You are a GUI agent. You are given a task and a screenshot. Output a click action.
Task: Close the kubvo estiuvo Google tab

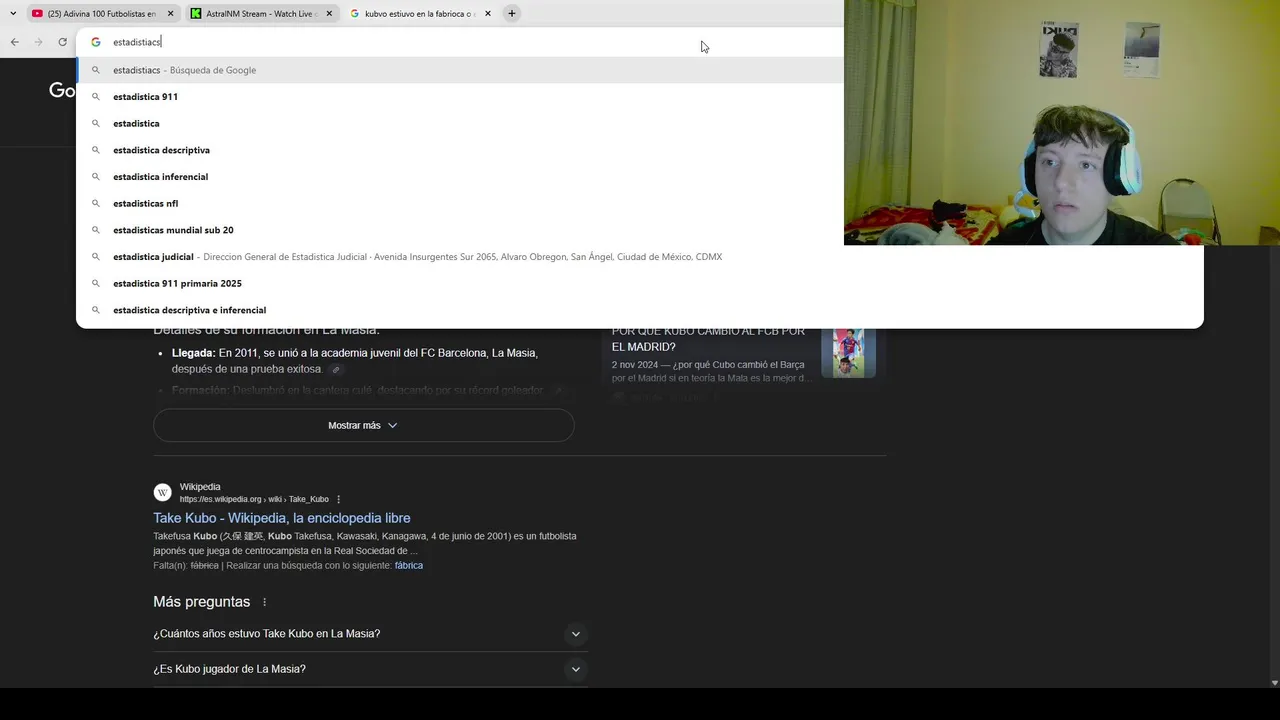(488, 14)
